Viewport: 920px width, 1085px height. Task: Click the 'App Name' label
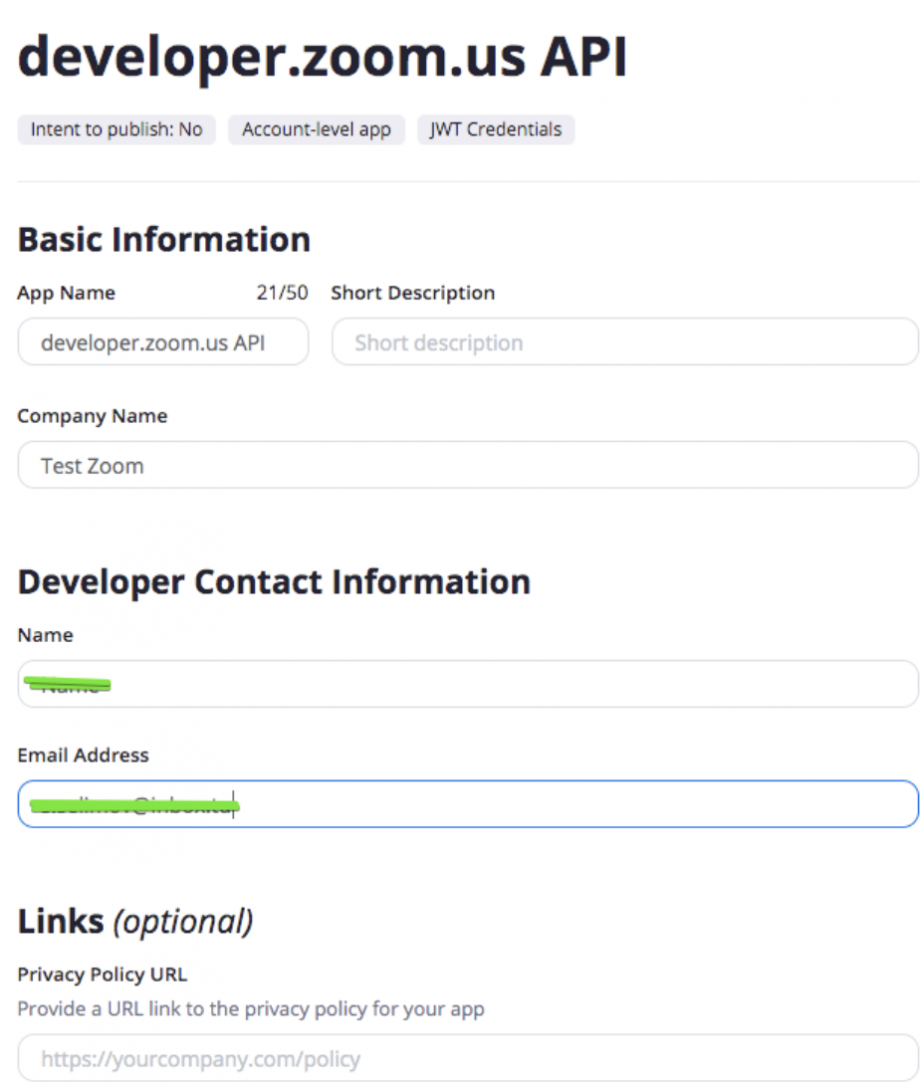click(x=66, y=293)
